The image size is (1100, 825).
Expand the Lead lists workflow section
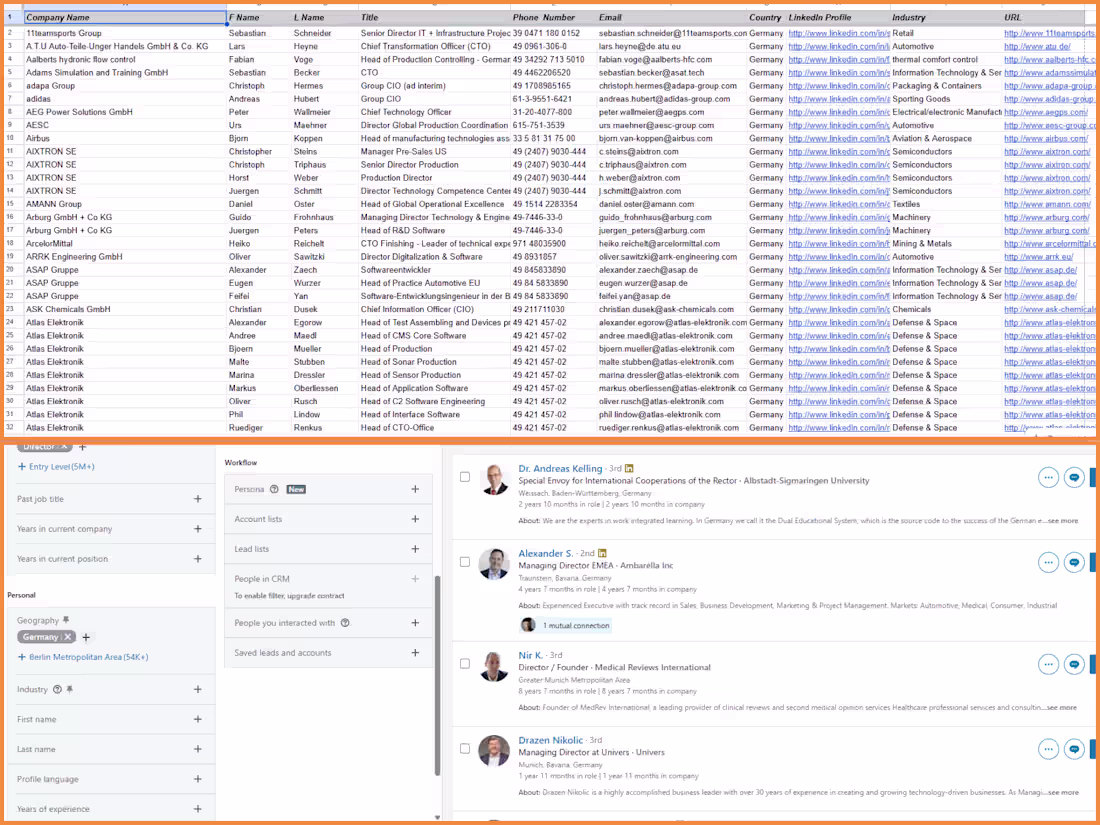pyautogui.click(x=415, y=549)
